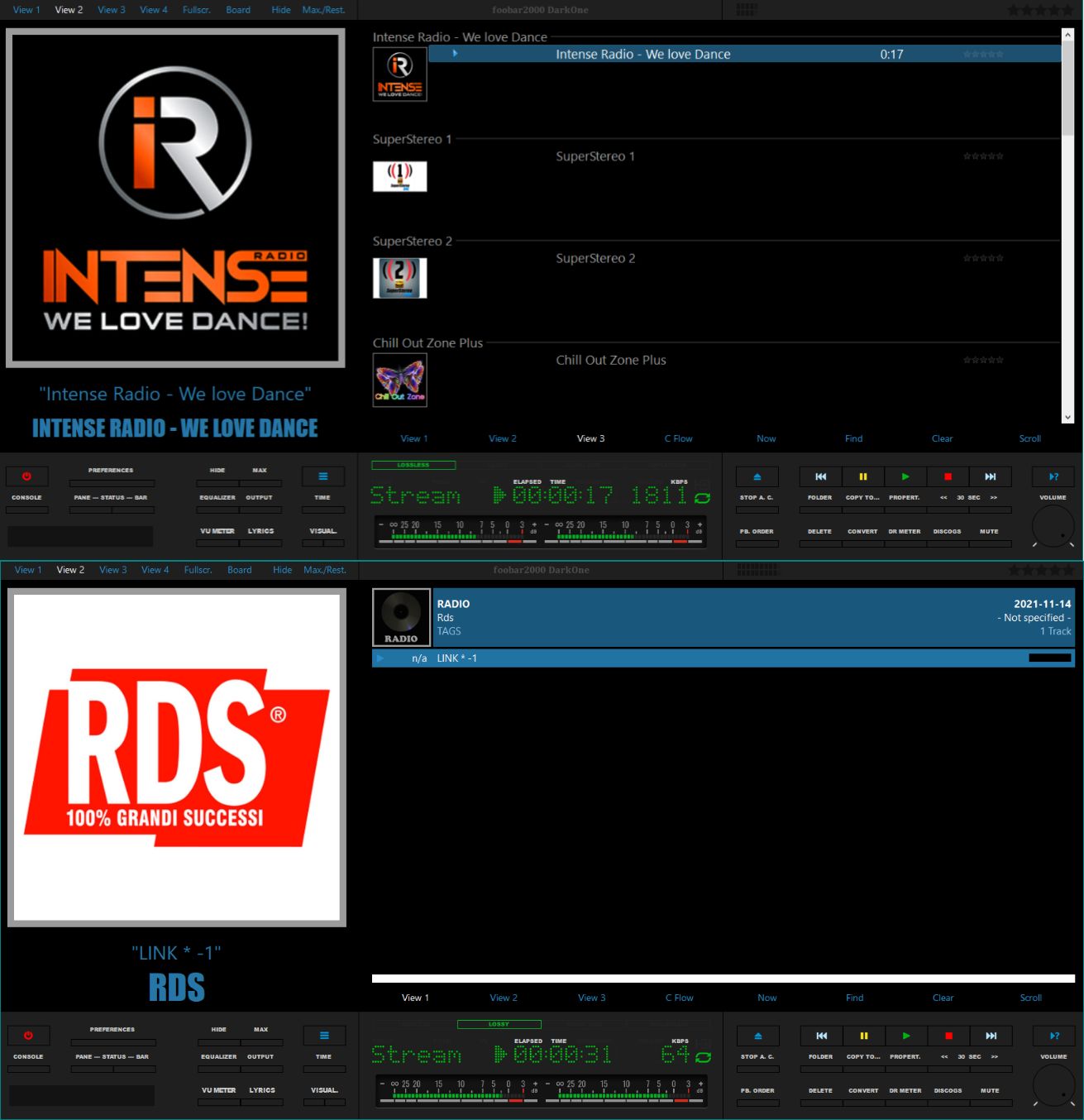Screen dimensions: 1084x1120
Task: Select Fullscr. in upper top menu
Action: (197, 10)
